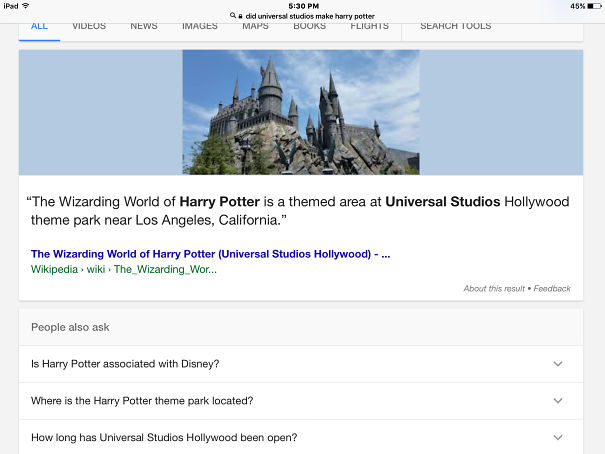Switch to the VIDEOS tab

89,26
